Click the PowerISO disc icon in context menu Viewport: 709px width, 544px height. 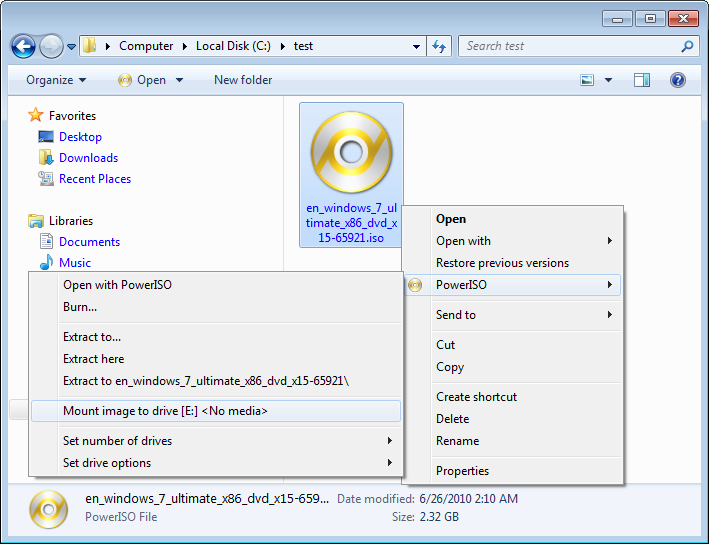[415, 285]
